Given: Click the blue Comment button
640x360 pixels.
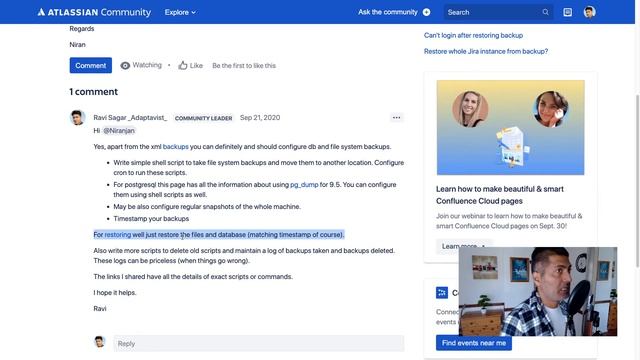Looking at the screenshot, I should click(91, 65).
